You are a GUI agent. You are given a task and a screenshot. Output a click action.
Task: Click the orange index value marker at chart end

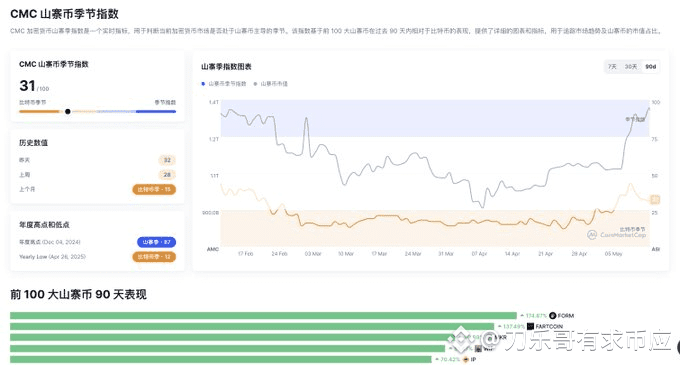655,199
